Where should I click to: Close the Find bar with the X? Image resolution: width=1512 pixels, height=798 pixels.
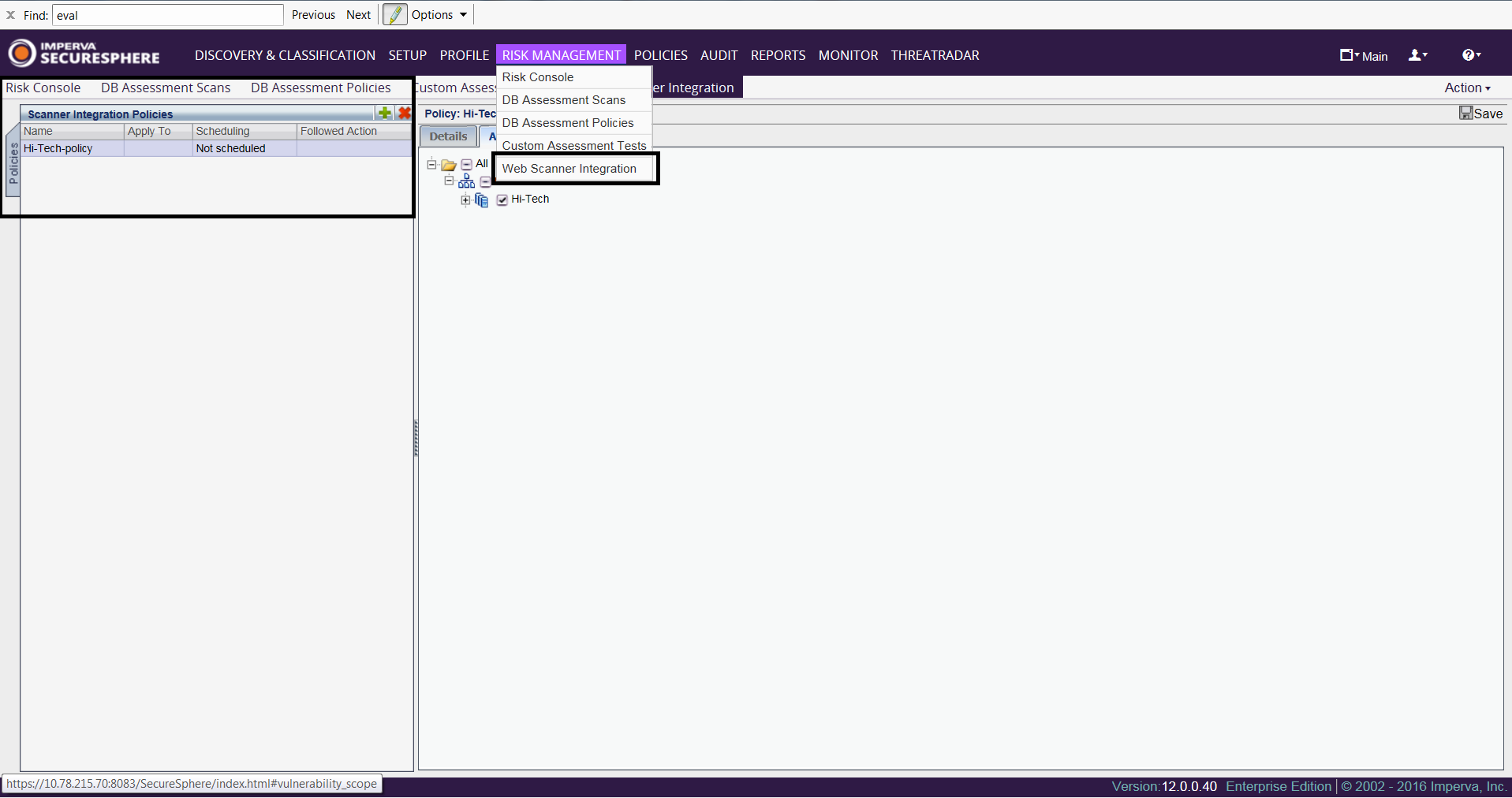tap(11, 15)
